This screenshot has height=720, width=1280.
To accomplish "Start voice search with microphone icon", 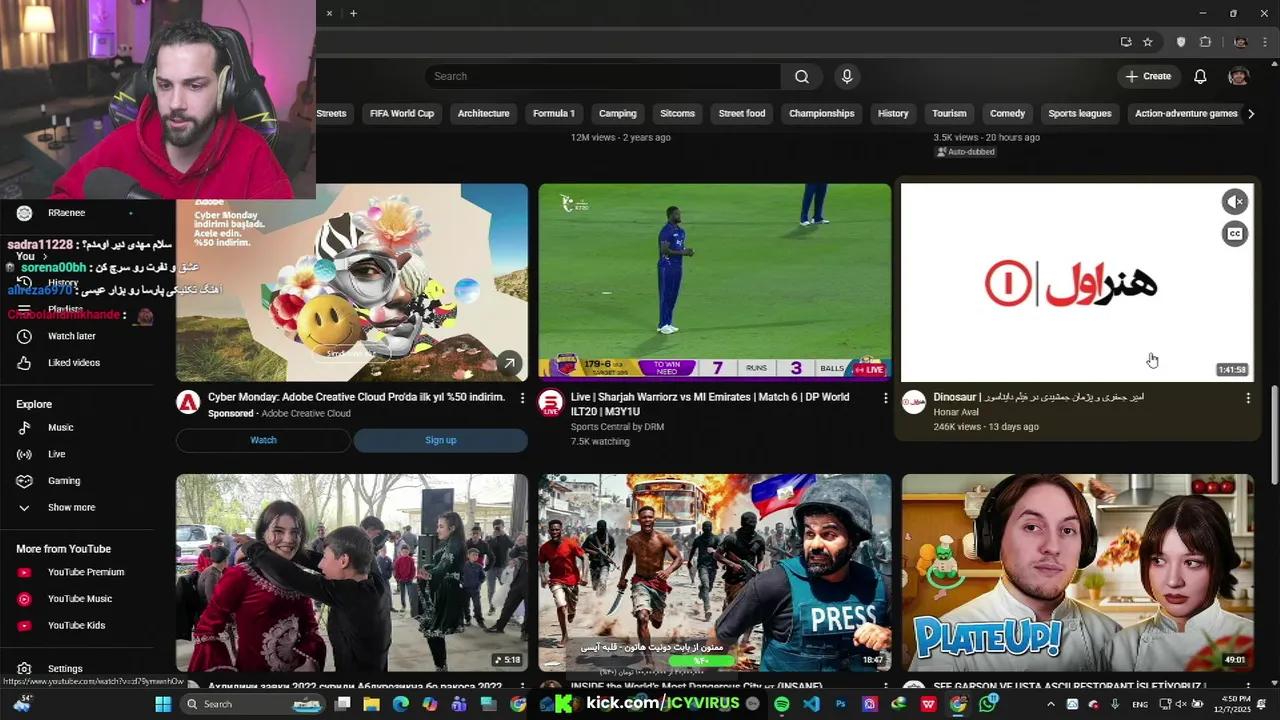I will [847, 76].
